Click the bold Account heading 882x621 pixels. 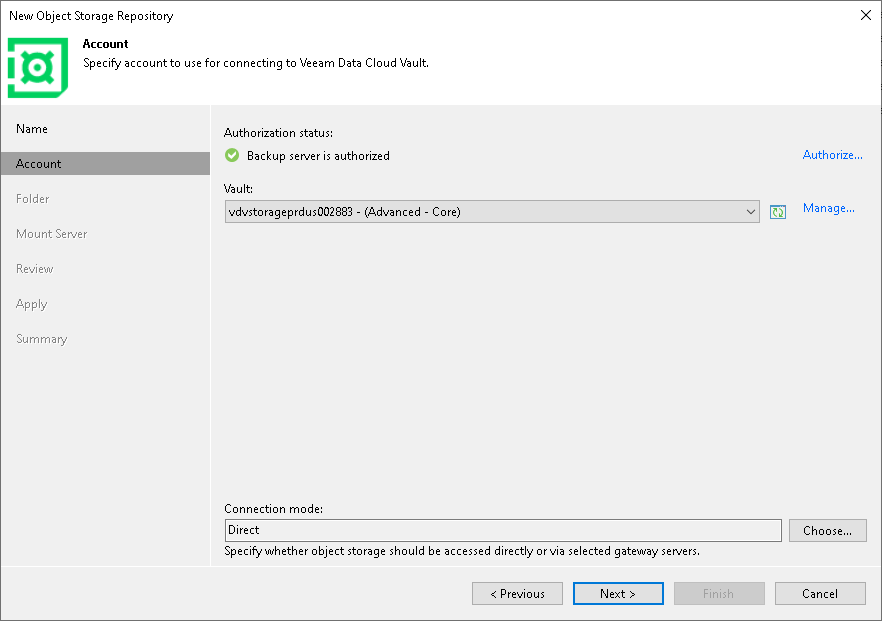(105, 44)
